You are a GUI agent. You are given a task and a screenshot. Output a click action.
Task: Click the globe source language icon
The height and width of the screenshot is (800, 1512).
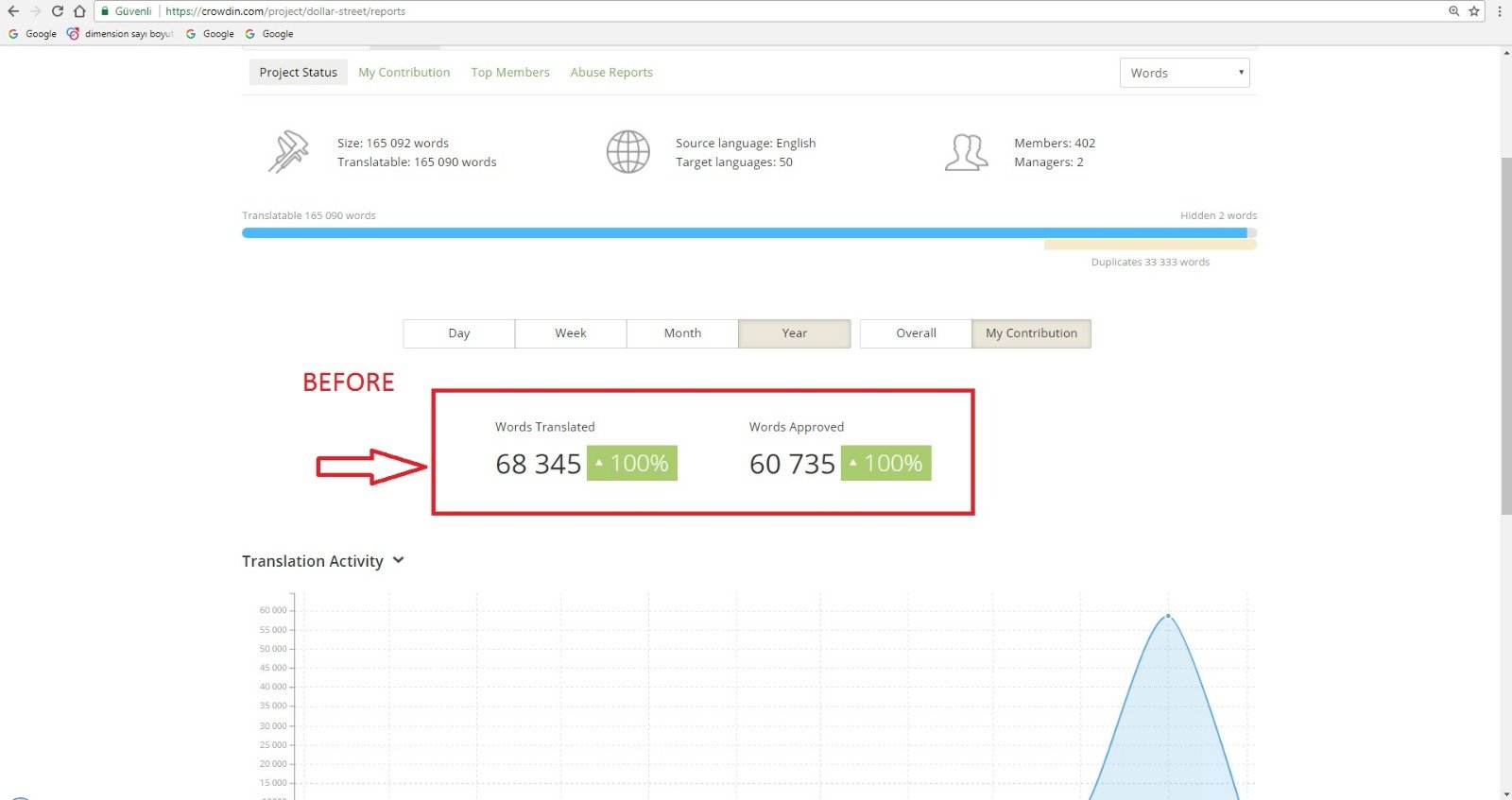point(627,152)
